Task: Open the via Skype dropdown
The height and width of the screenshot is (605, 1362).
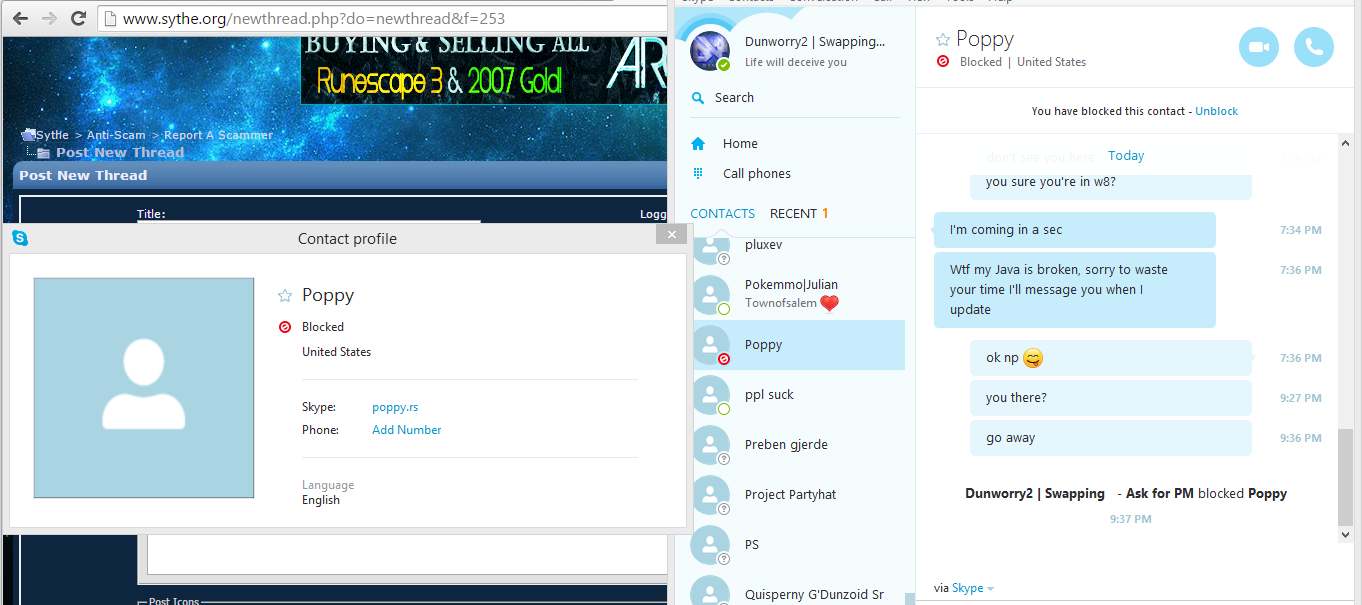Action: 972,588
